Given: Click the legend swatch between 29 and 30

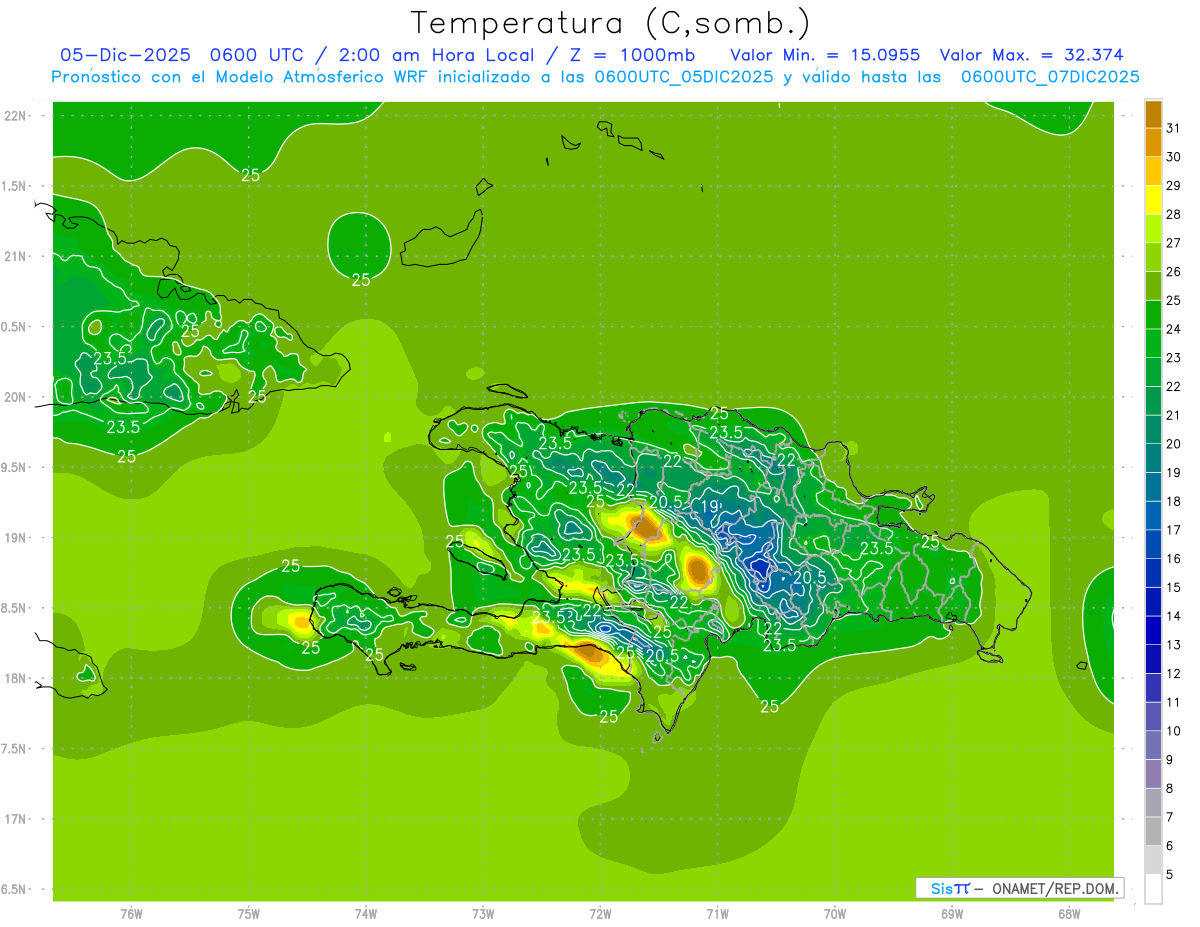Looking at the screenshot, I should point(1153,171).
